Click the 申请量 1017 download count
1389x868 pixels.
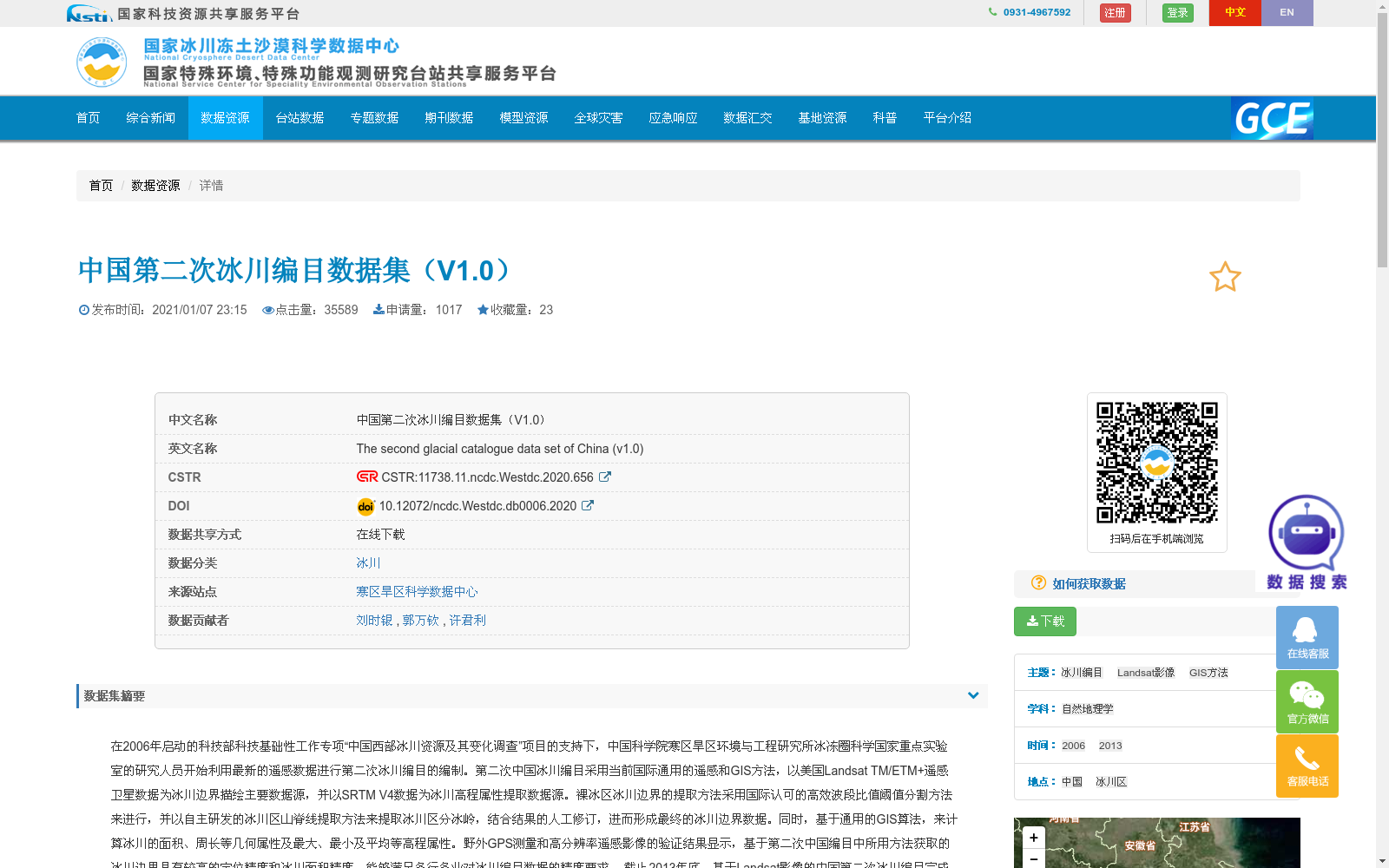[x=418, y=310]
